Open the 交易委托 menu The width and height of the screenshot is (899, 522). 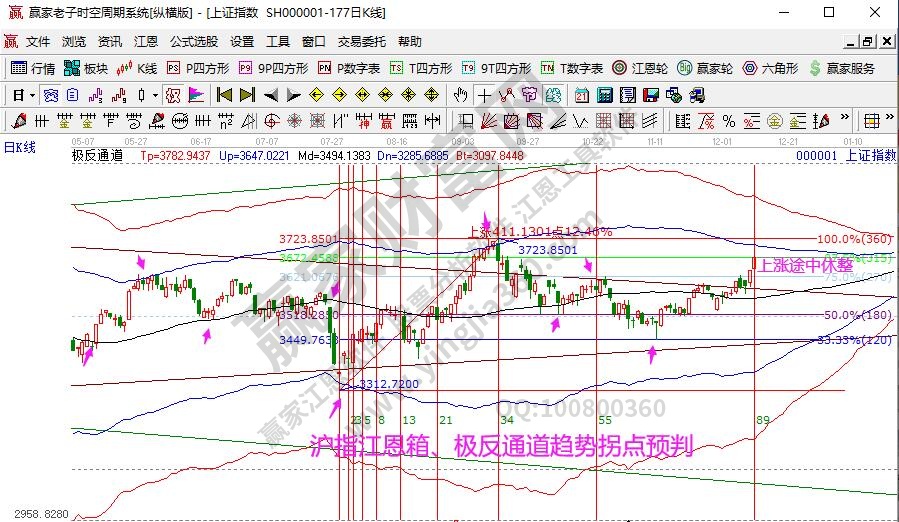361,42
